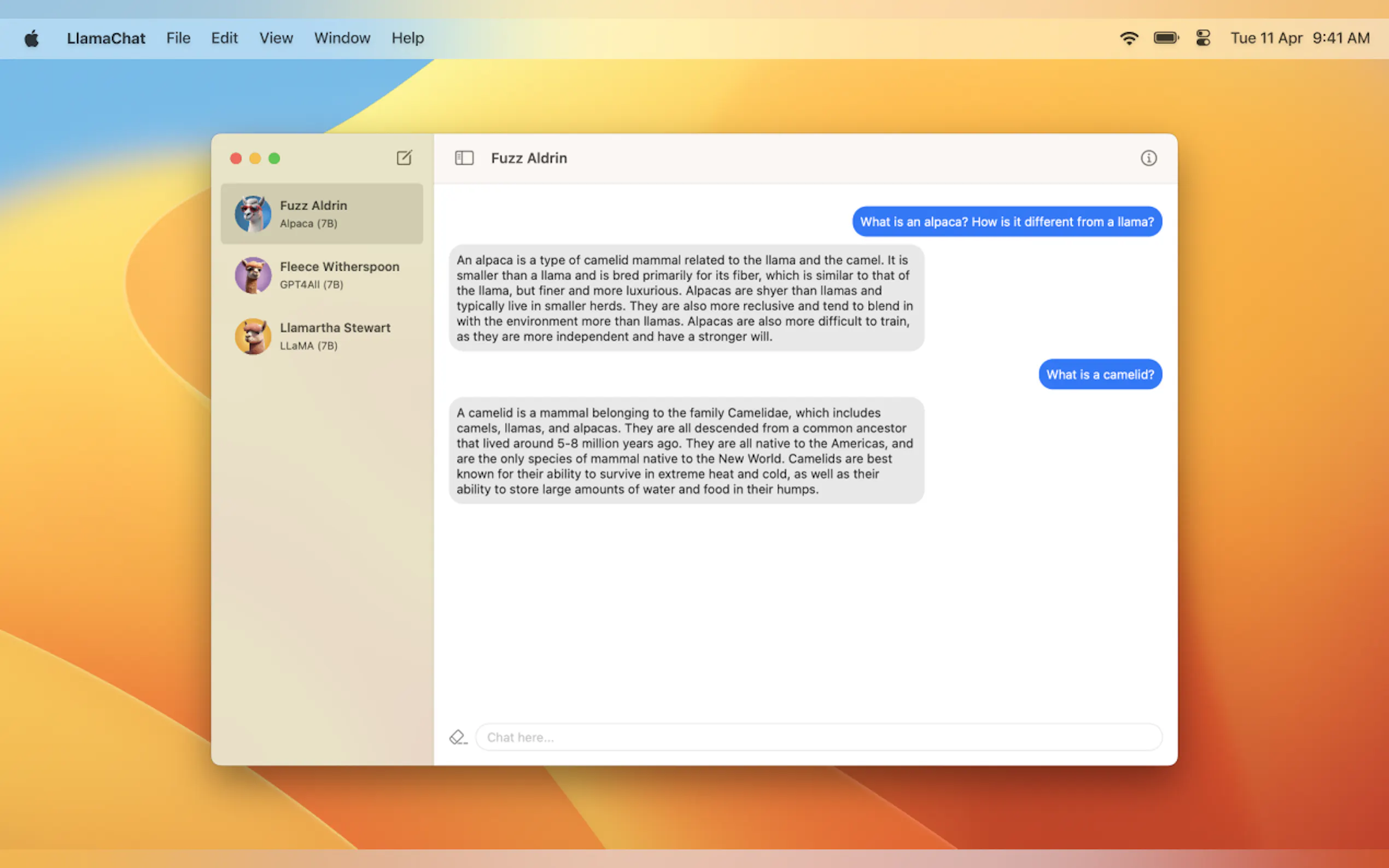1389x868 pixels.
Task: Open the View menu
Action: tap(276, 38)
